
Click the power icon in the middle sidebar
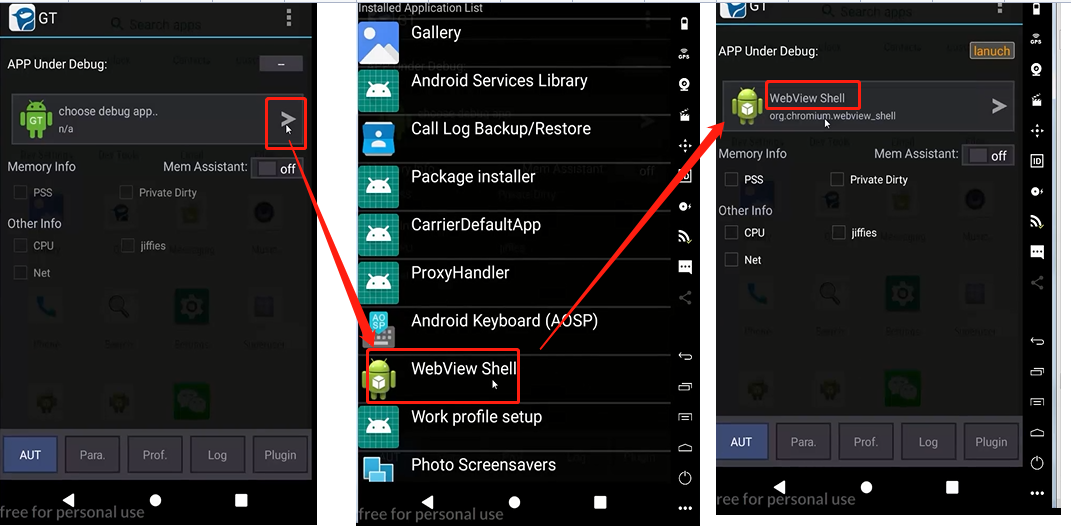(x=685, y=477)
